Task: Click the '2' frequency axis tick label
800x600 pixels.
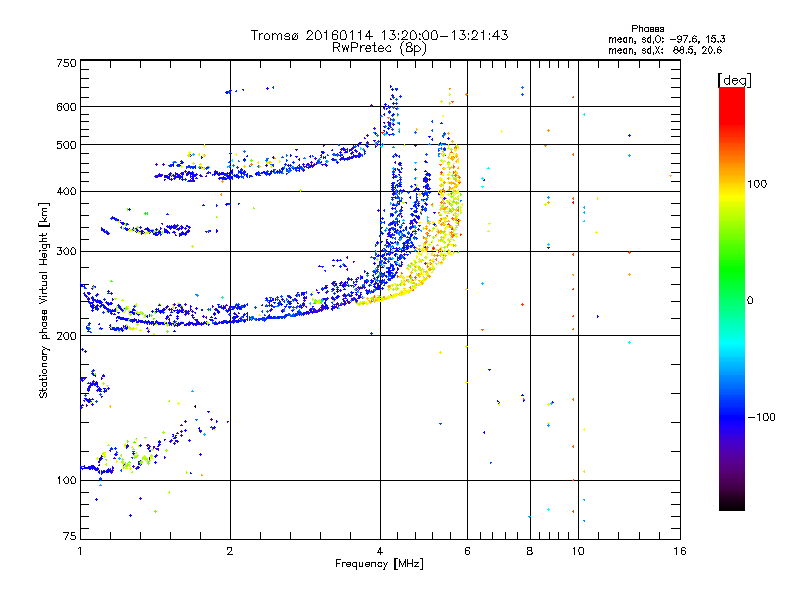Action: 230,551
